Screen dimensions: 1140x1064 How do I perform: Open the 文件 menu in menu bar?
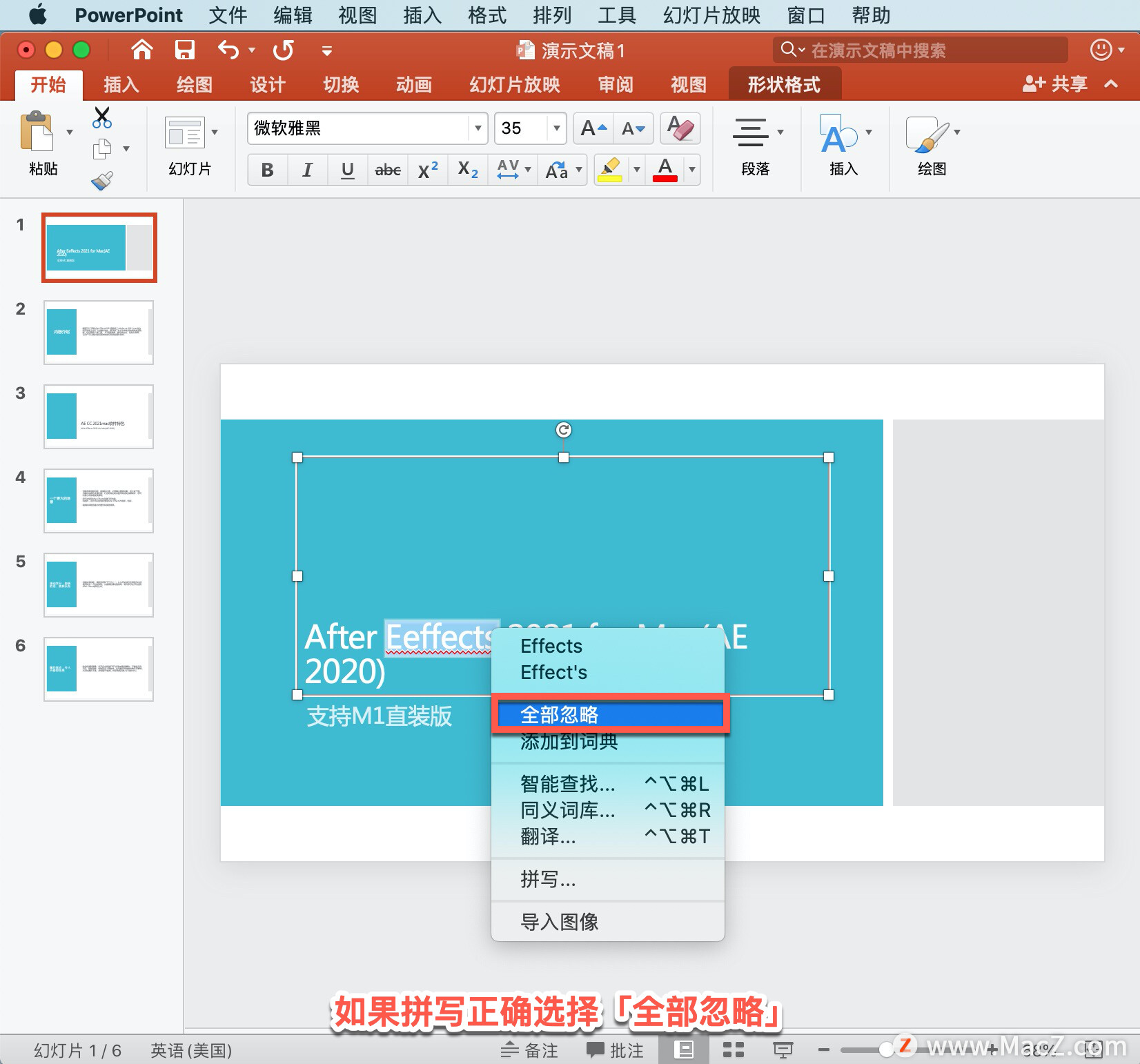pyautogui.click(x=228, y=14)
